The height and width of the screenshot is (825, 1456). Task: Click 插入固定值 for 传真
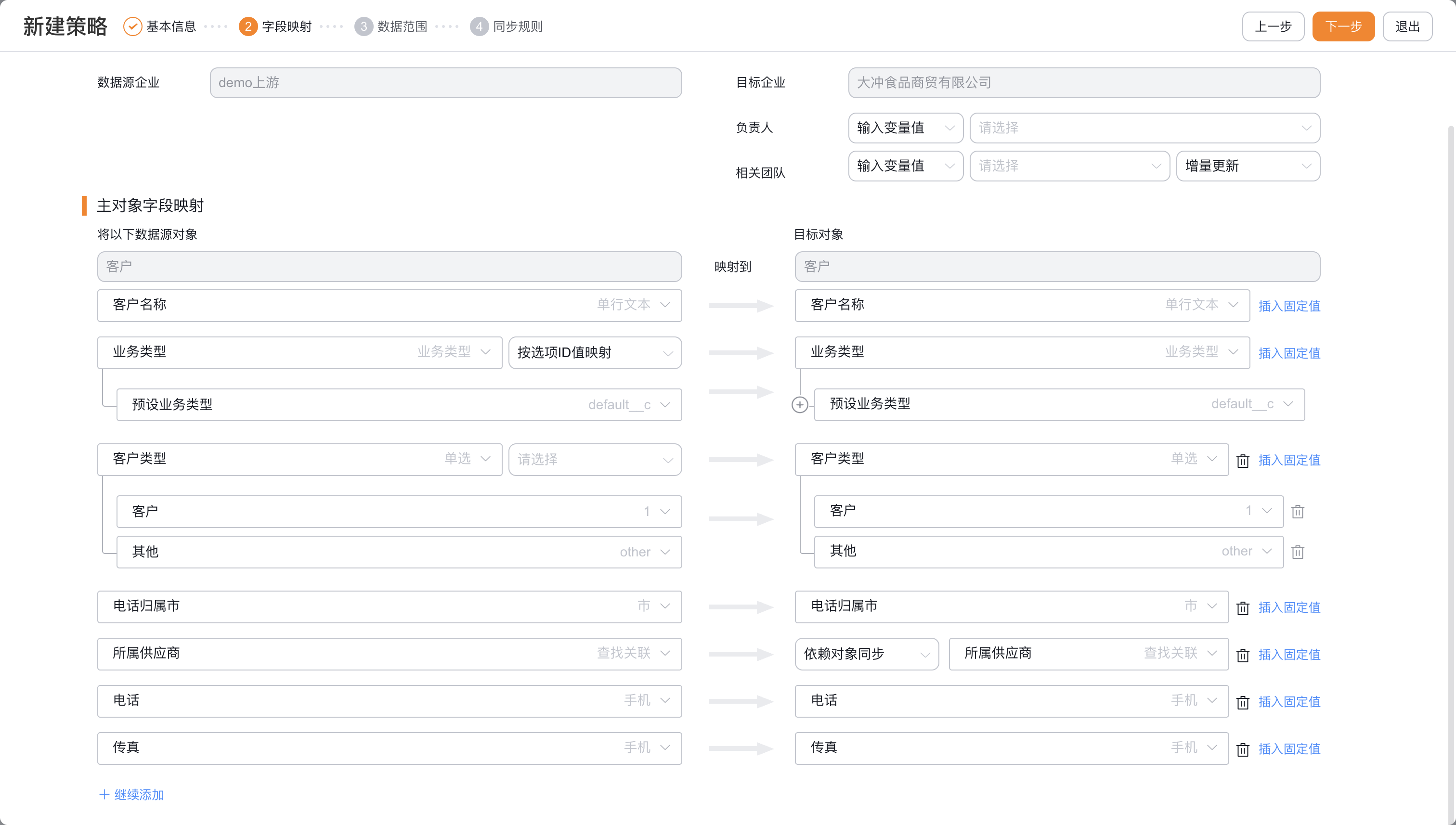pos(1289,749)
